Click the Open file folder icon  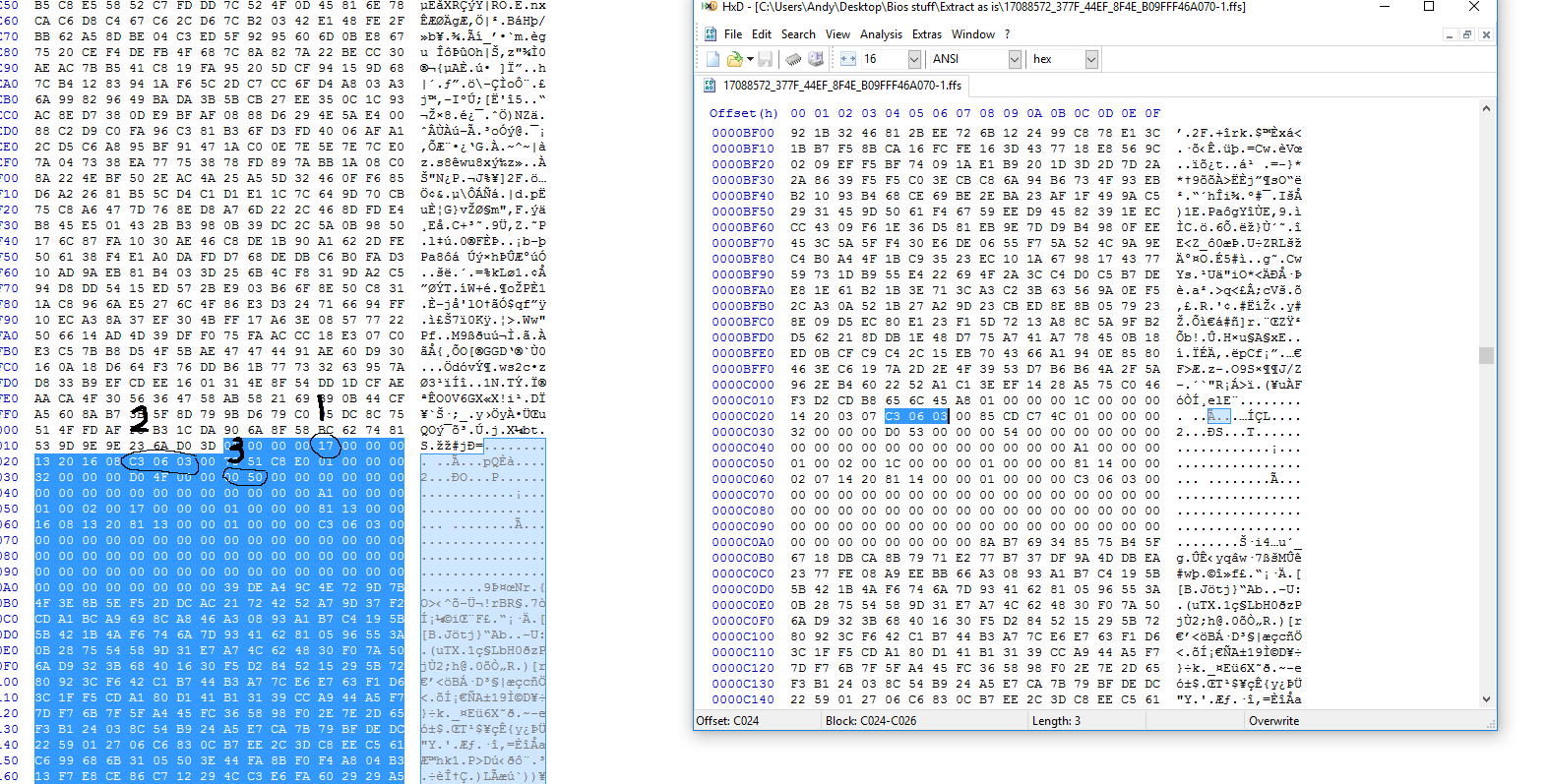click(x=733, y=59)
